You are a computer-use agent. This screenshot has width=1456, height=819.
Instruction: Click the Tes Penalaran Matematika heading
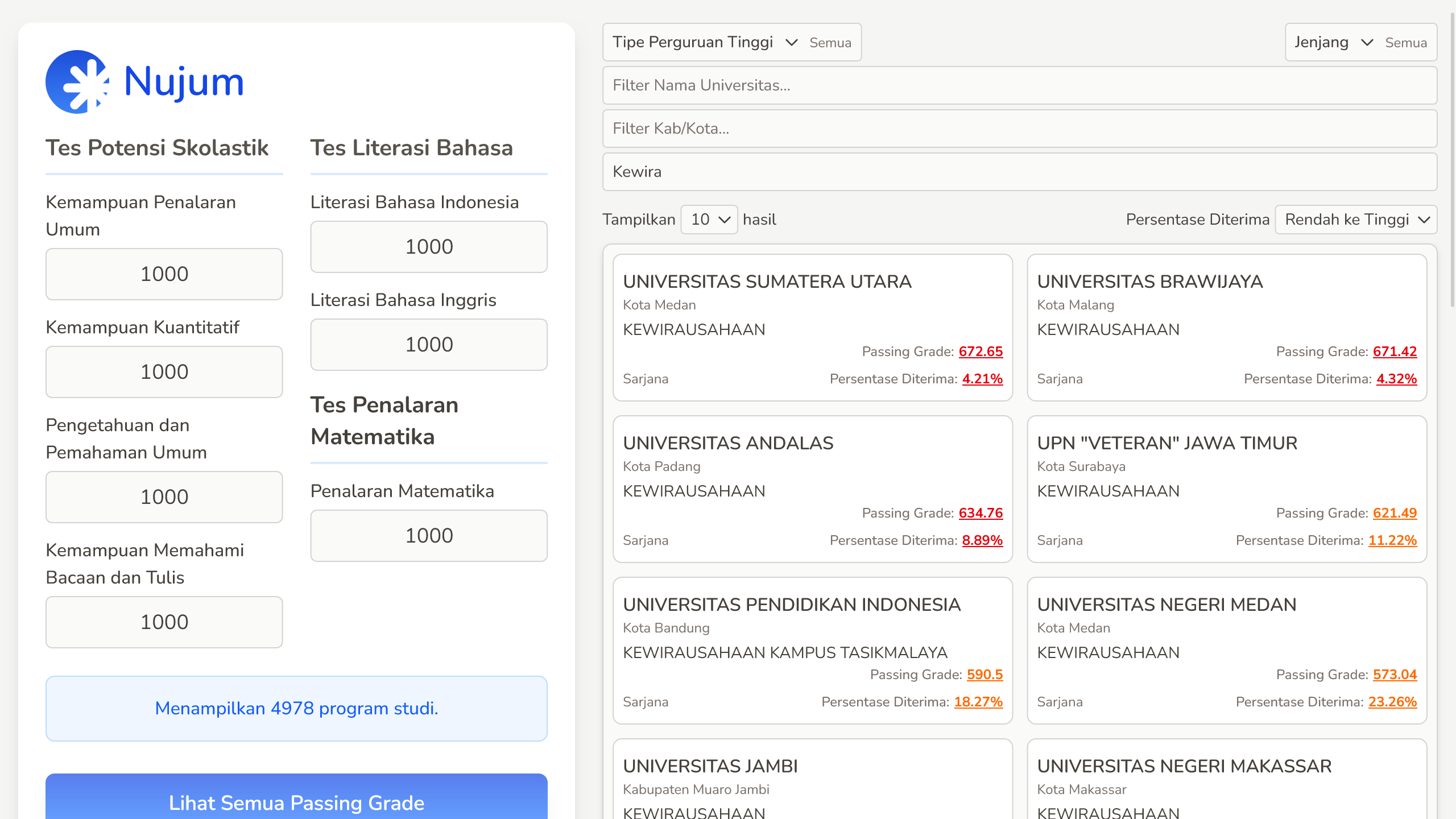coord(384,421)
